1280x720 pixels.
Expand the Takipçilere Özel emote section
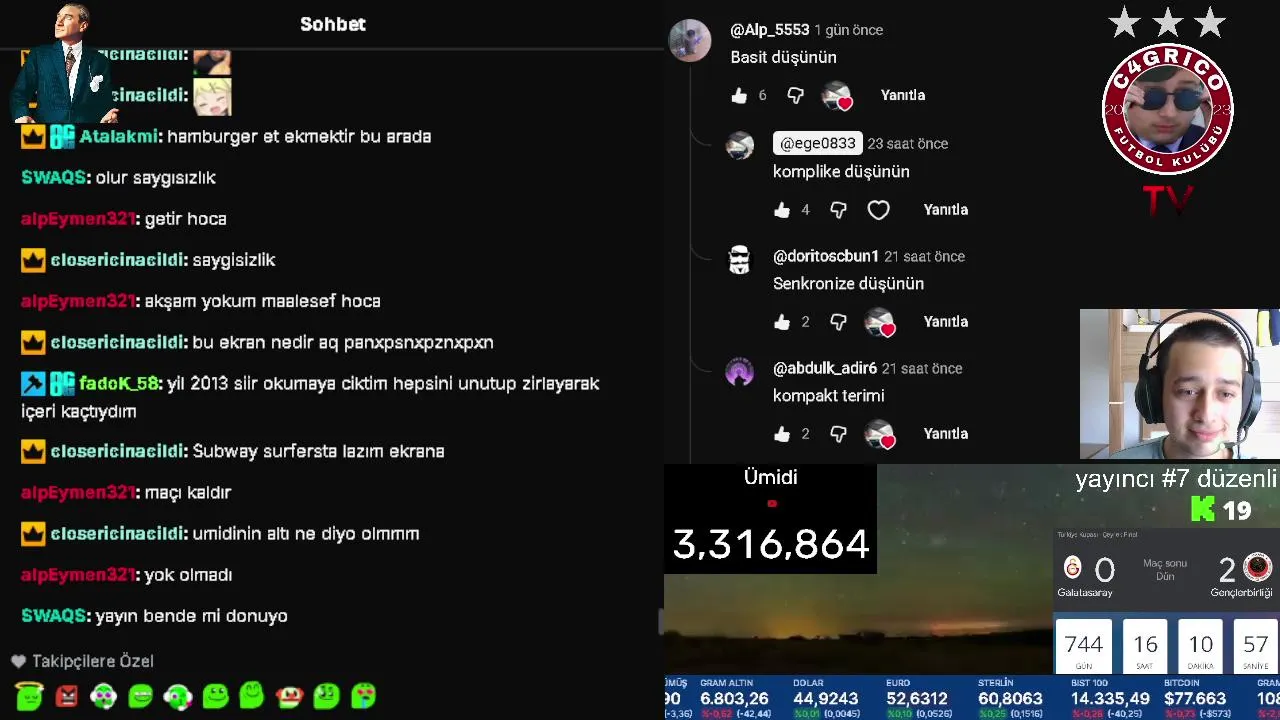[82, 661]
